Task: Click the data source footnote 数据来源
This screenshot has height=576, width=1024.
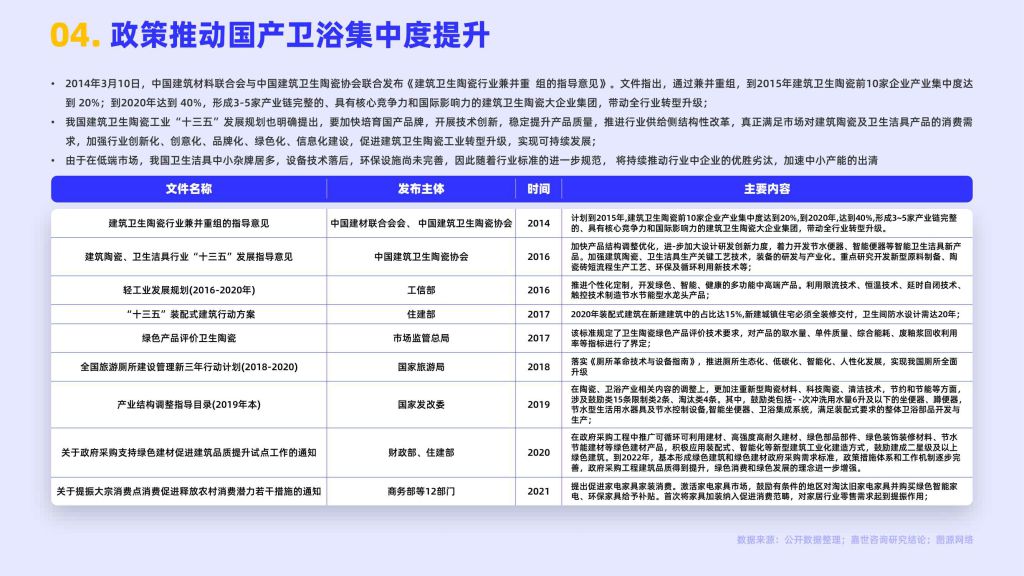Action: coord(855,540)
